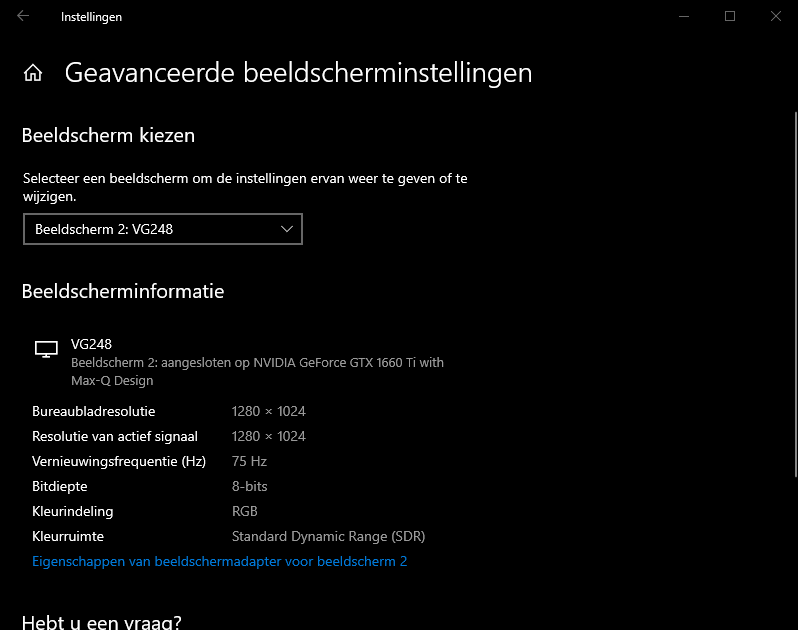Image resolution: width=798 pixels, height=630 pixels.
Task: Click the RGB value
Action: pyautogui.click(x=245, y=511)
